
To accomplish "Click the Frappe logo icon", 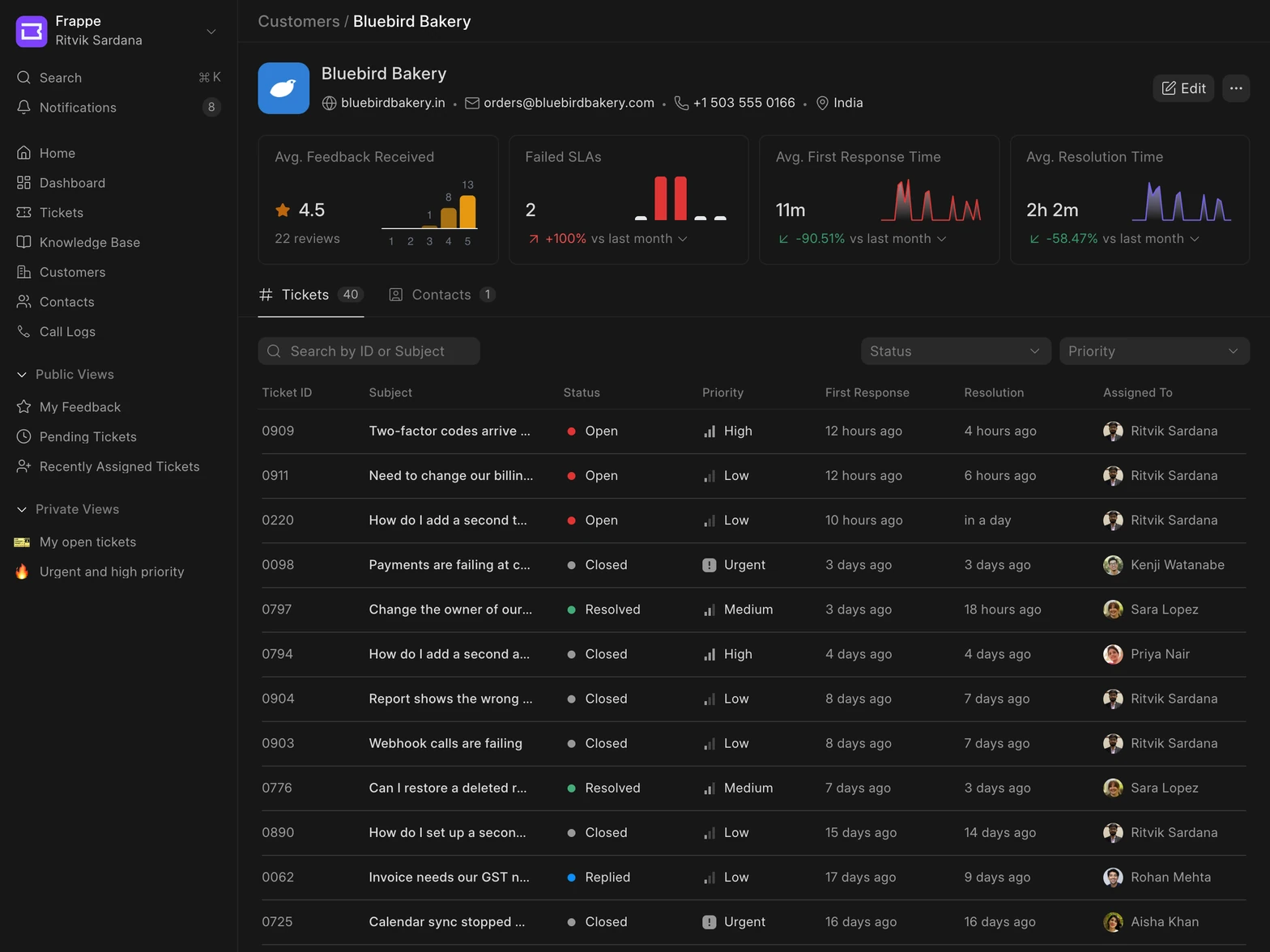I will click(x=32, y=31).
